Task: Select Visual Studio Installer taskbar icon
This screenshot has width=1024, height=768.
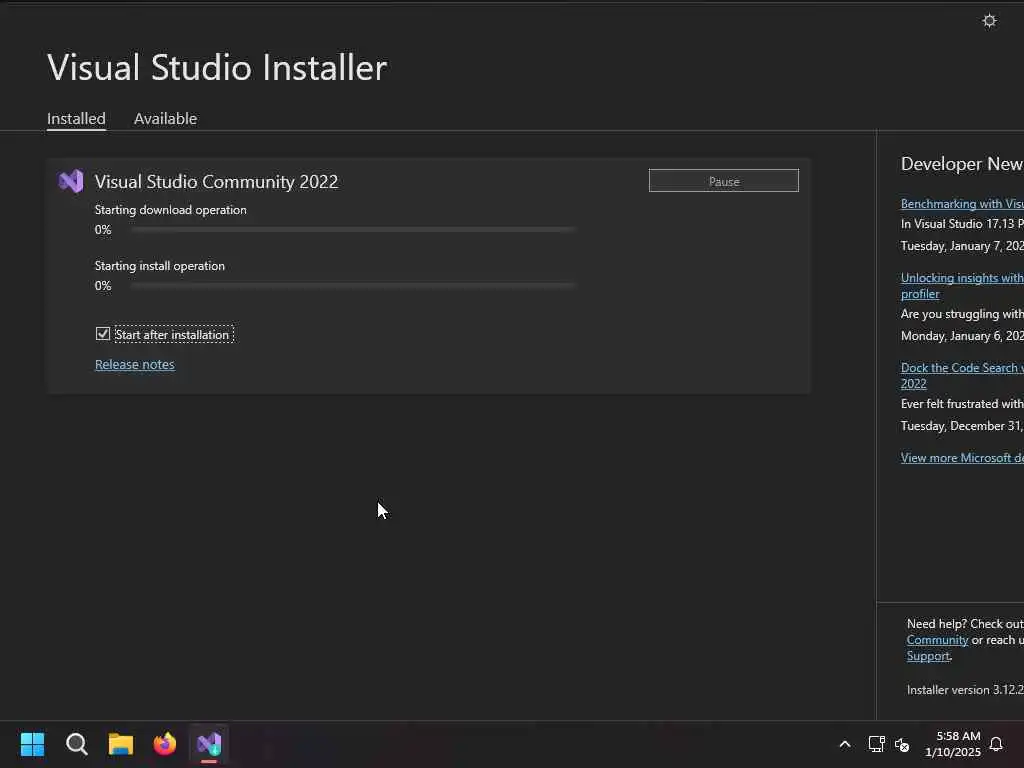Action: [x=209, y=744]
